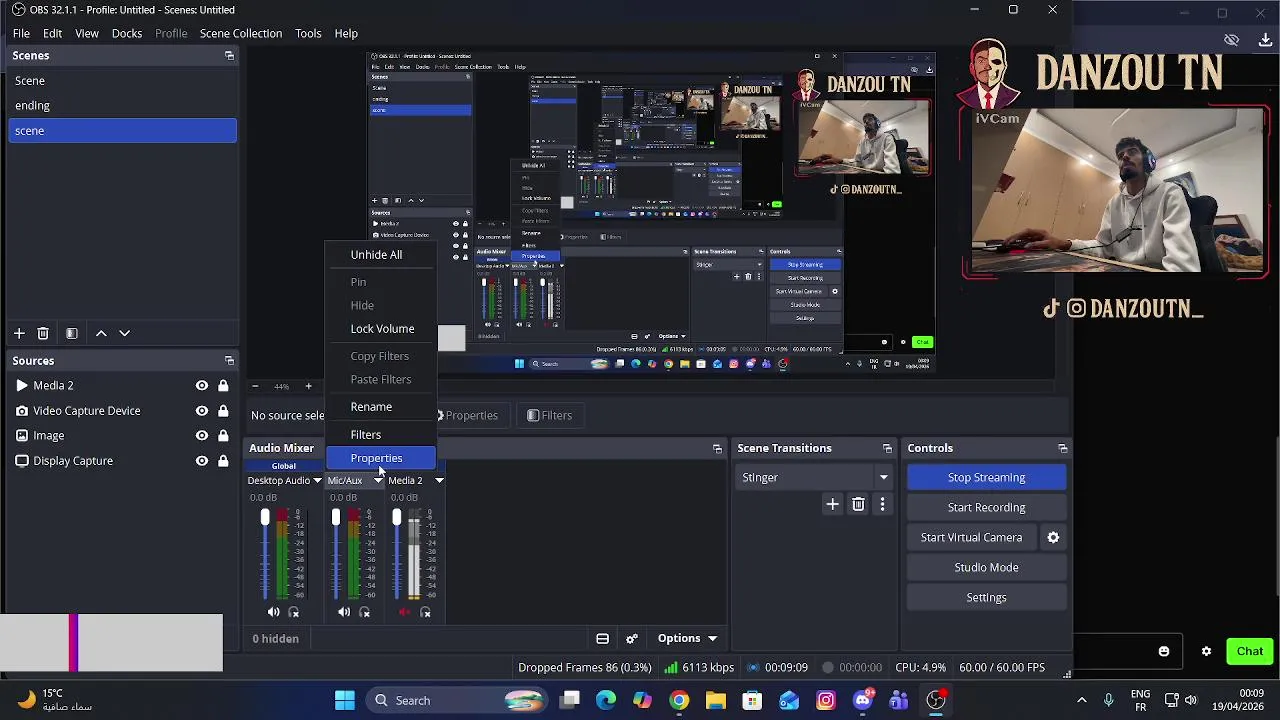This screenshot has width=1280, height=720.
Task: Click the Media 2 play source icon
Action: pos(22,386)
